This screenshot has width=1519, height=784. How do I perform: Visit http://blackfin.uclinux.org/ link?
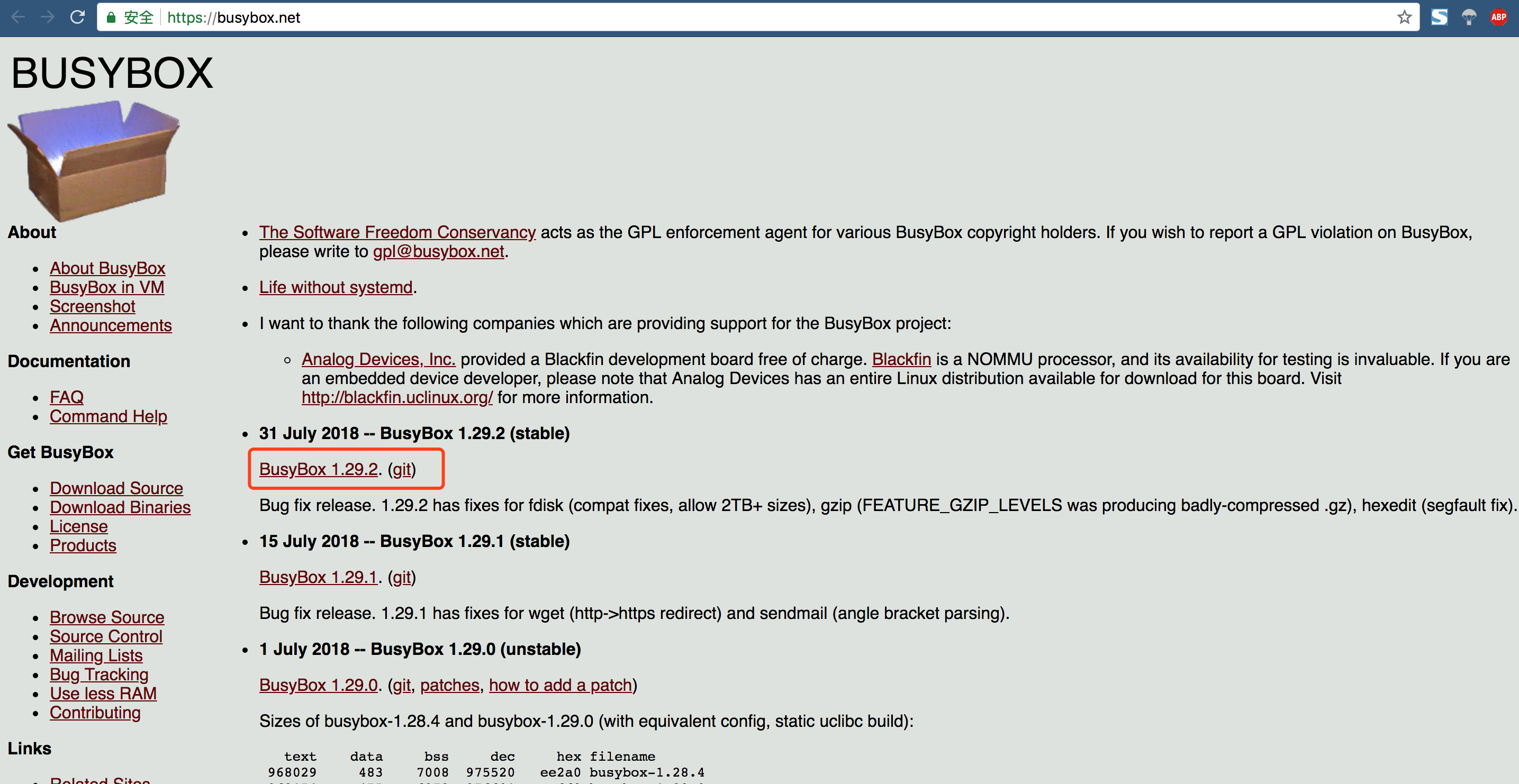[397, 397]
